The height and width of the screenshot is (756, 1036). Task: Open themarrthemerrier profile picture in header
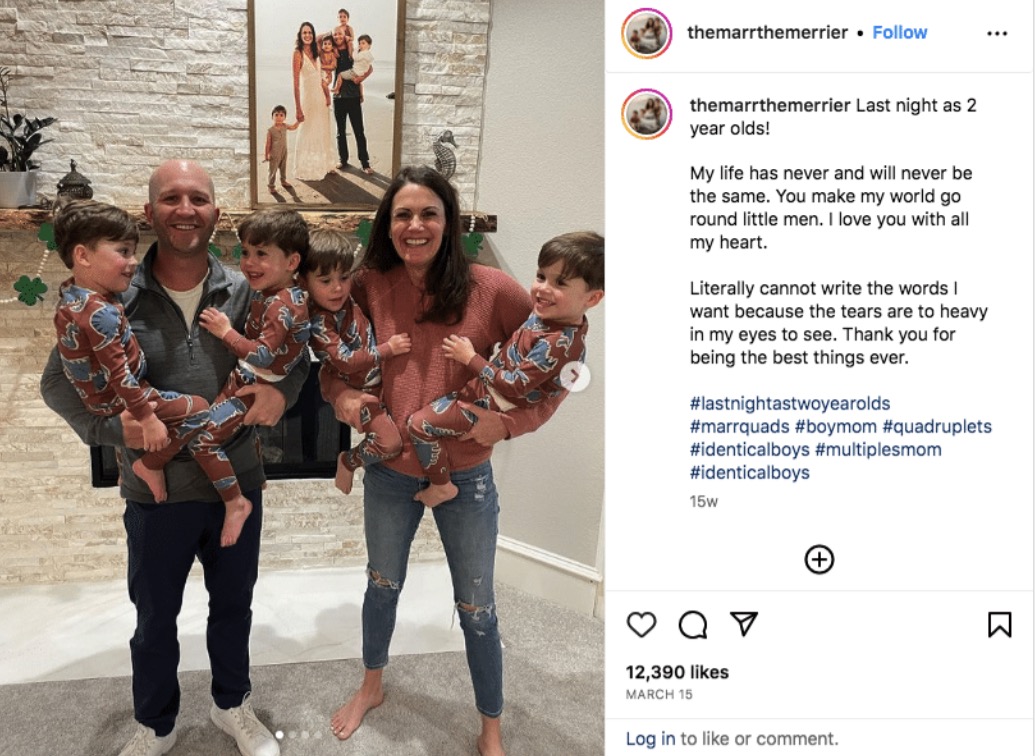tap(646, 33)
